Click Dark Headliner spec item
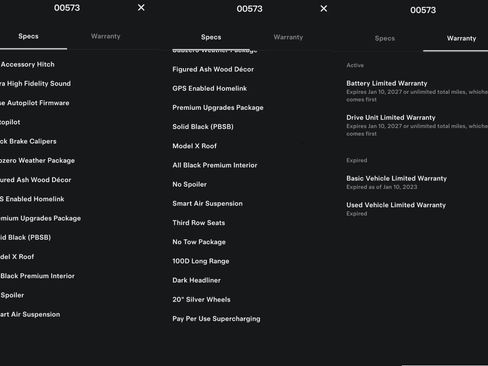The height and width of the screenshot is (366, 488). [196, 280]
